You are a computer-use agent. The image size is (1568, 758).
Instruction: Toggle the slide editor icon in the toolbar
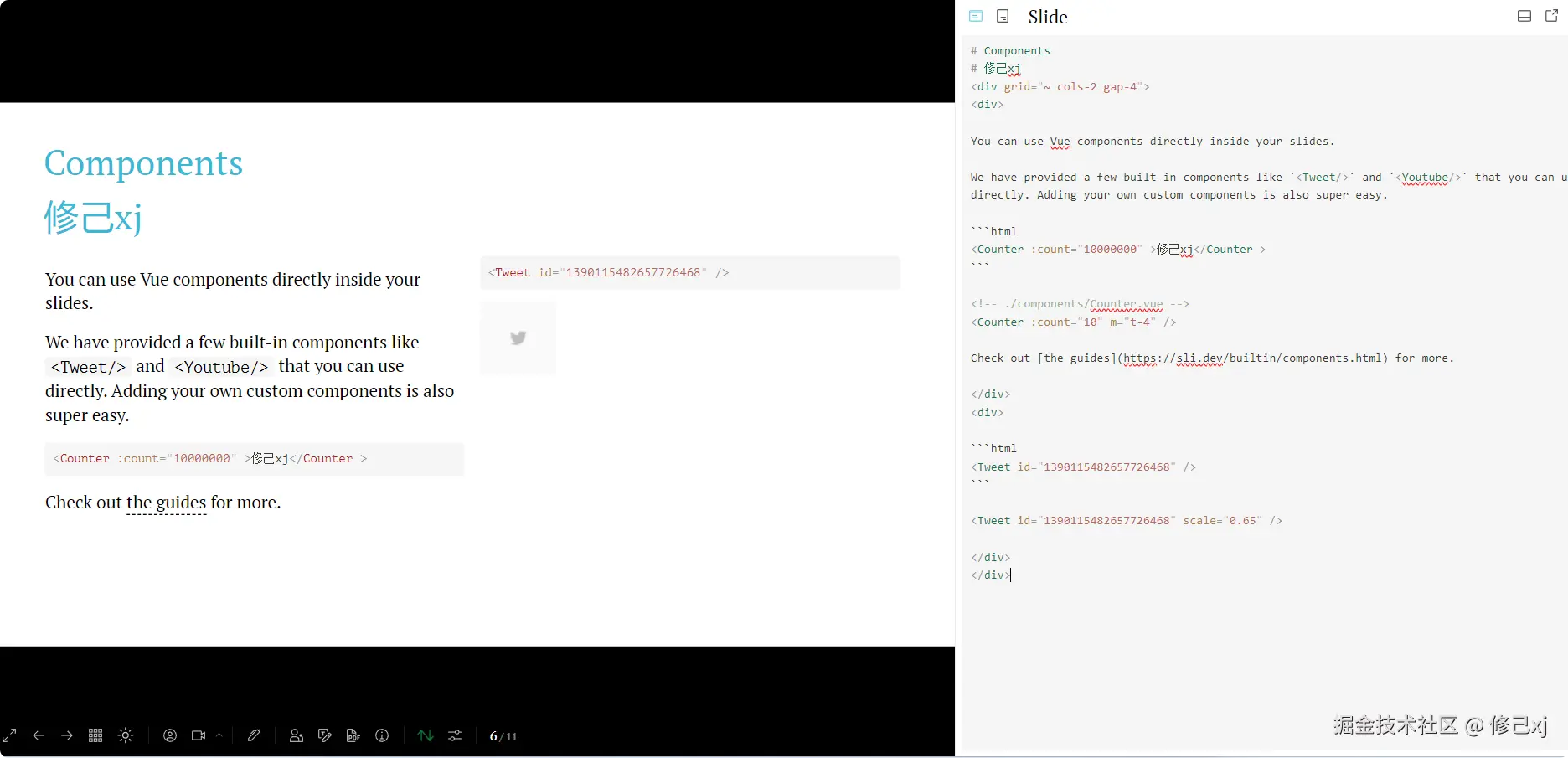pos(325,735)
